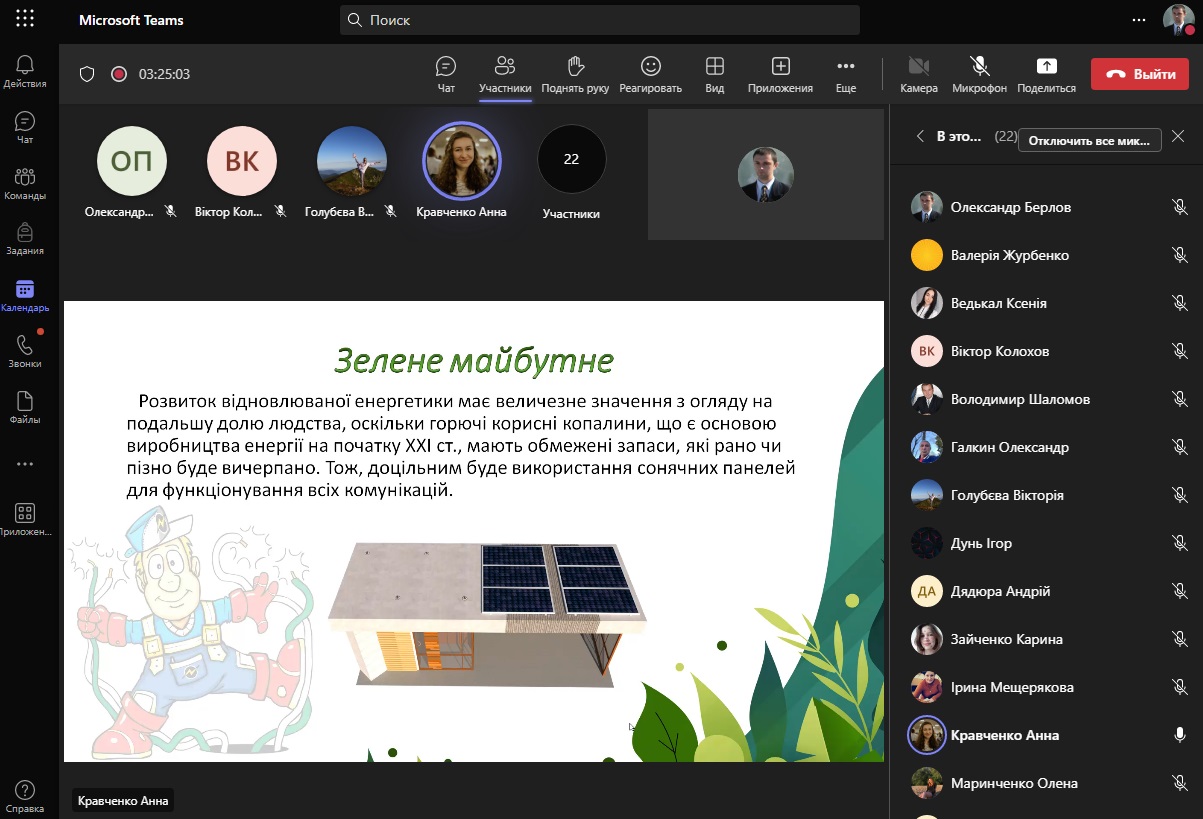Click Кравченко Анна's active microphone icon
The height and width of the screenshot is (819, 1203).
pos(1180,735)
